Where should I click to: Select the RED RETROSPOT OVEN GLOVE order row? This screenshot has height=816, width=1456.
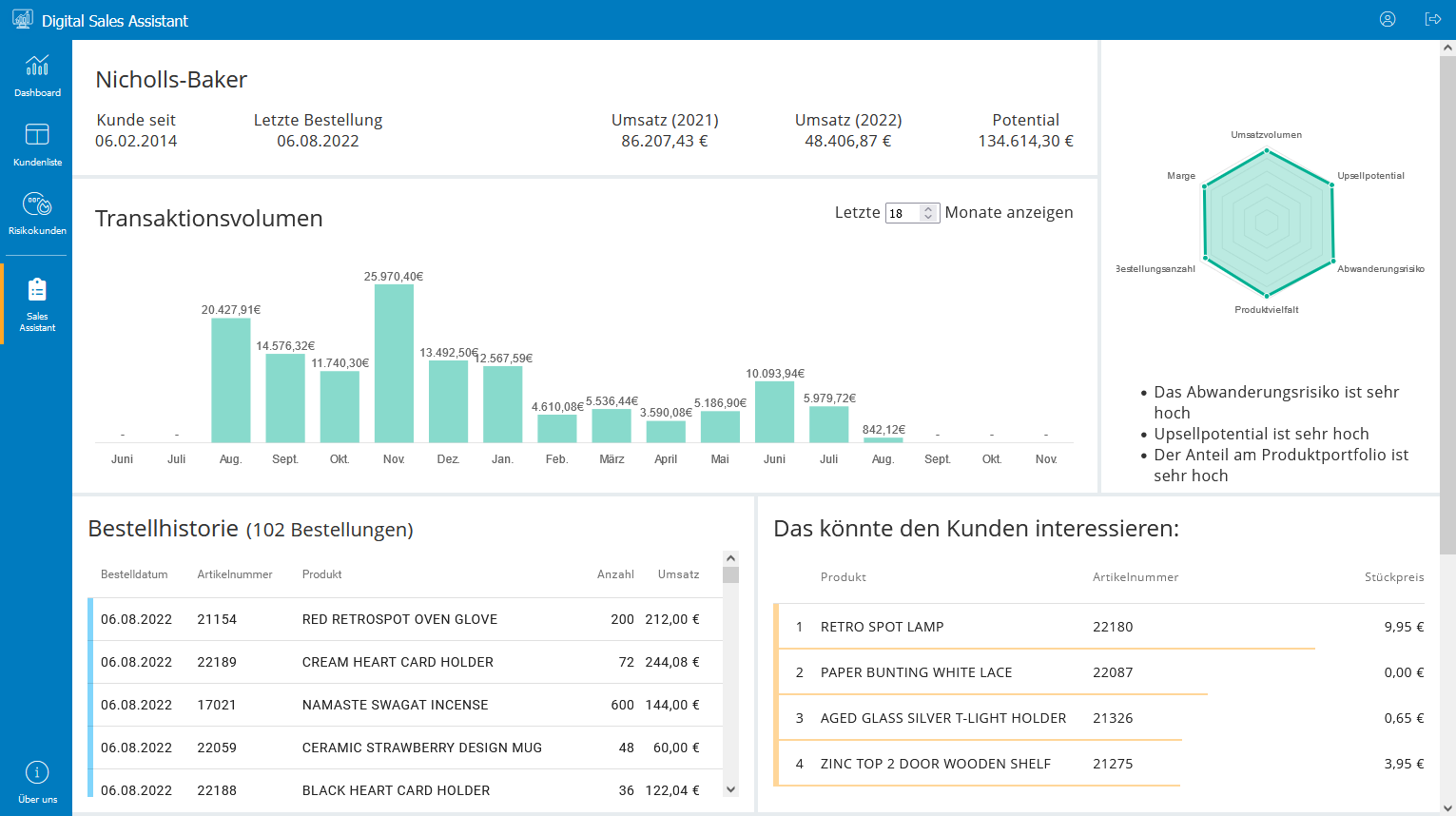[x=399, y=619]
